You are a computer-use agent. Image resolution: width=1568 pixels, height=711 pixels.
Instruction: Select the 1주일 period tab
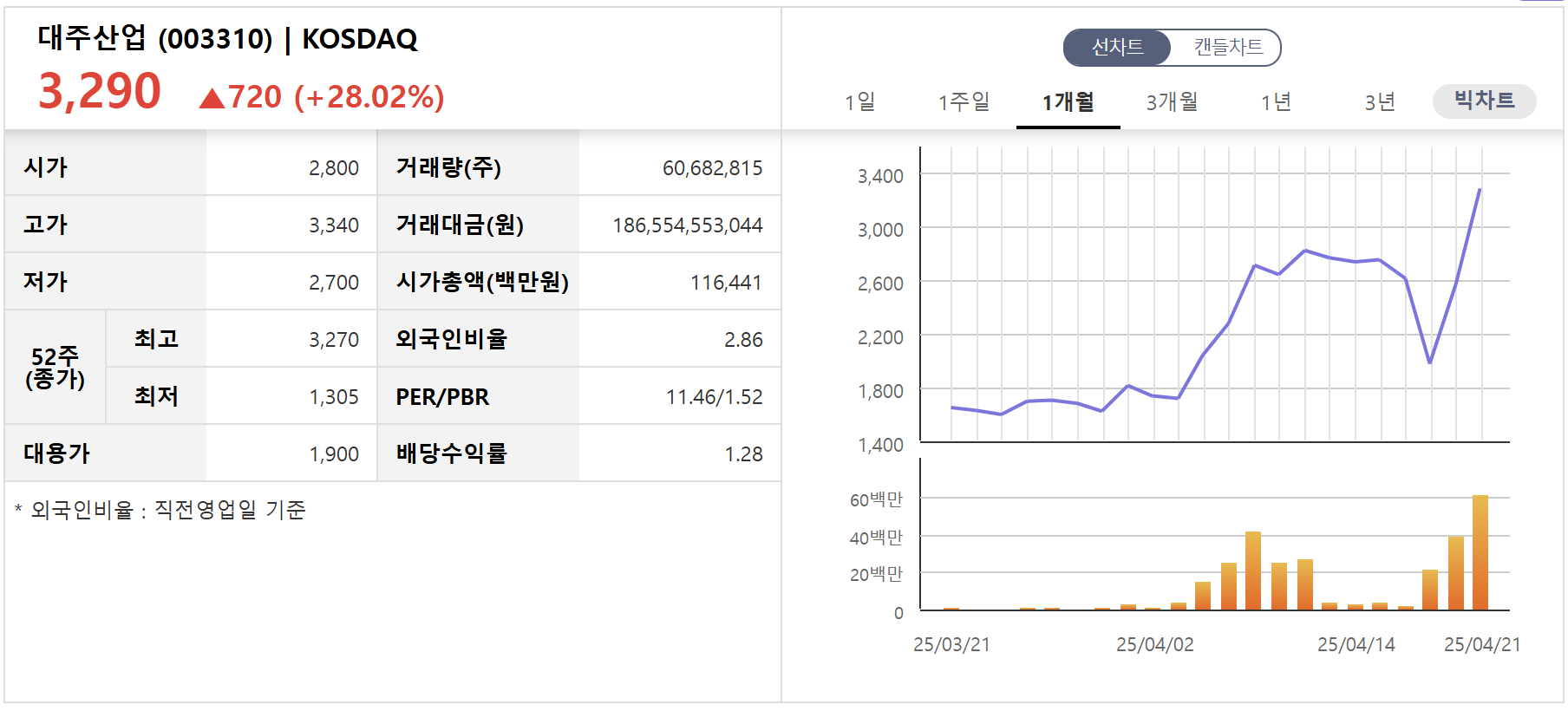(x=964, y=102)
